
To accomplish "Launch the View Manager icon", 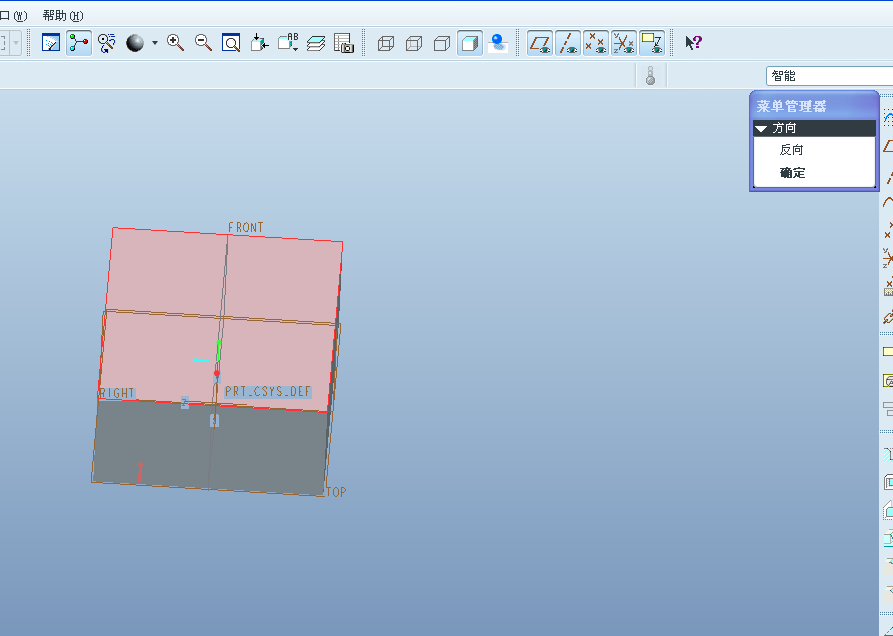I will pyautogui.click(x=343, y=43).
